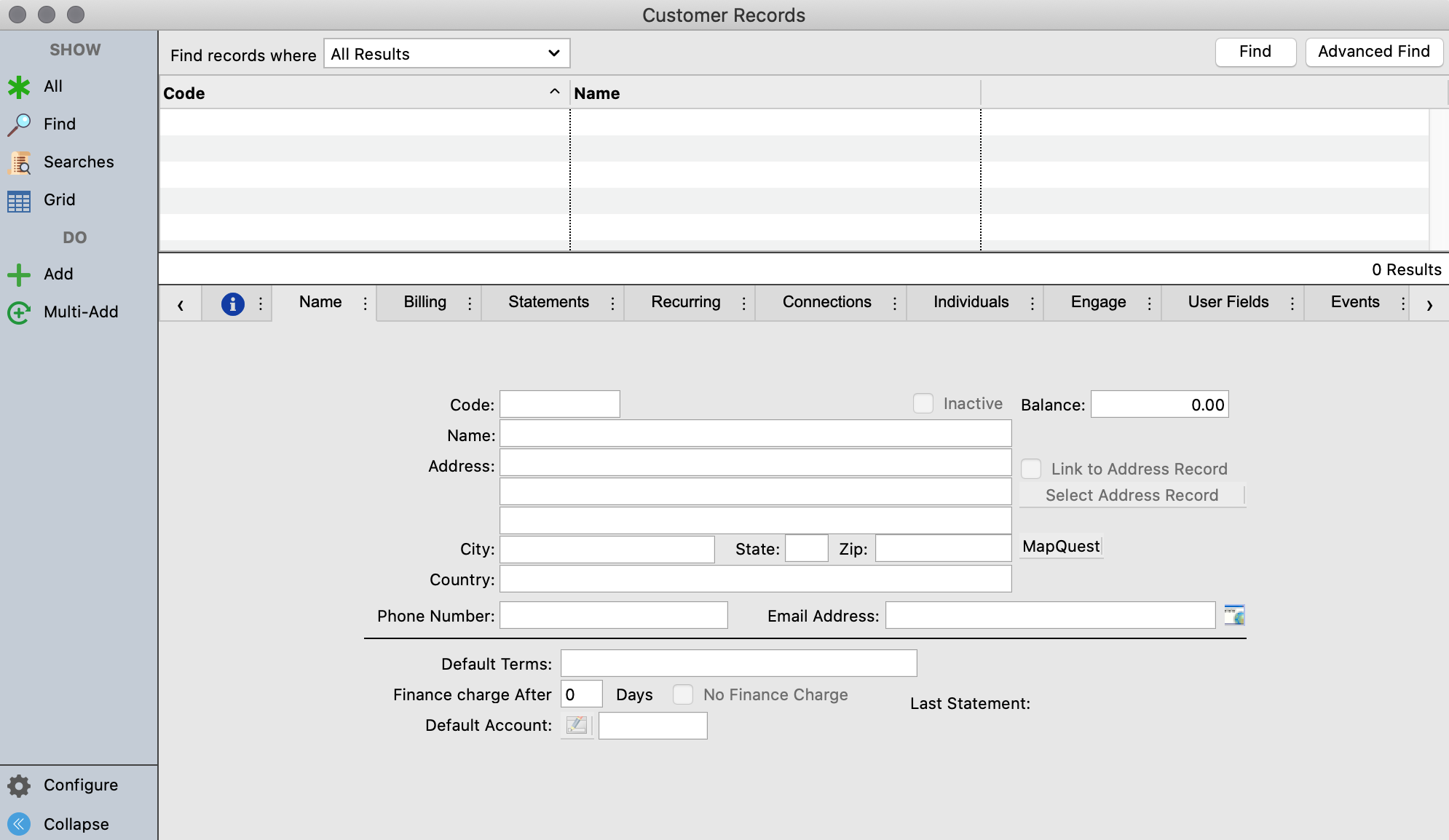Open the All Results dropdown

point(446,54)
